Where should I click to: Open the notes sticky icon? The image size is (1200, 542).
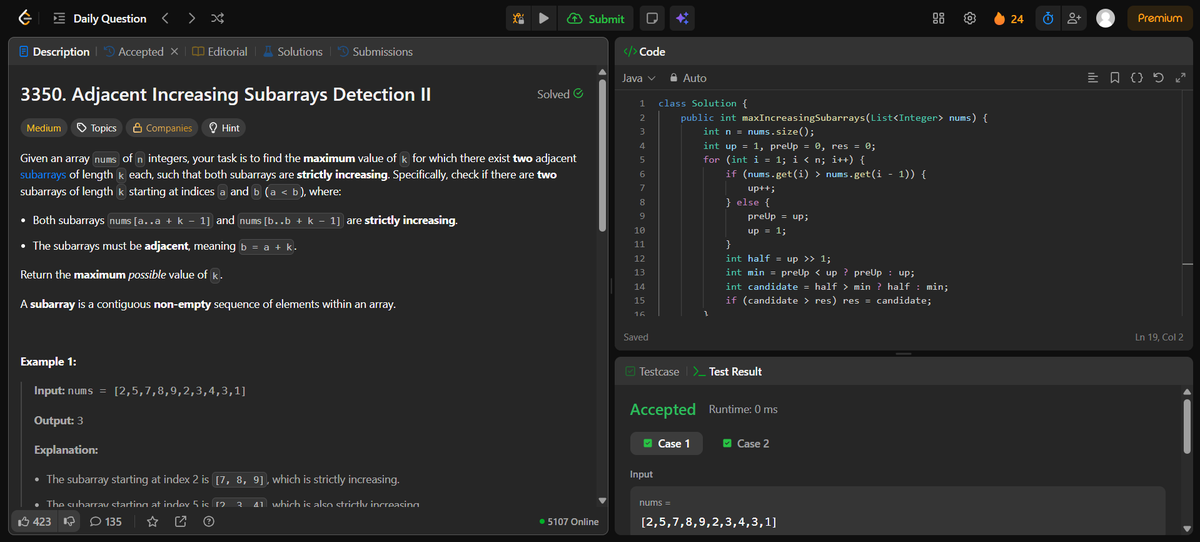(651, 18)
